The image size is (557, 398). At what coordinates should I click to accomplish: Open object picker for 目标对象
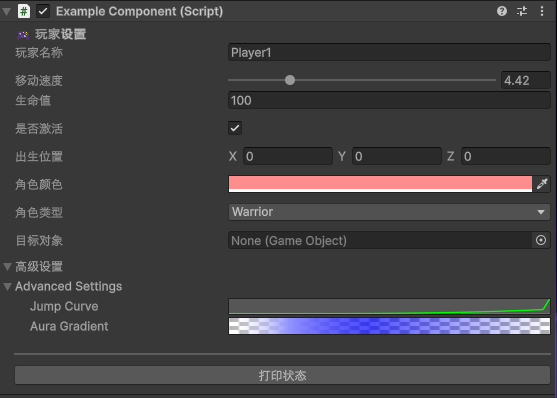pos(541,241)
